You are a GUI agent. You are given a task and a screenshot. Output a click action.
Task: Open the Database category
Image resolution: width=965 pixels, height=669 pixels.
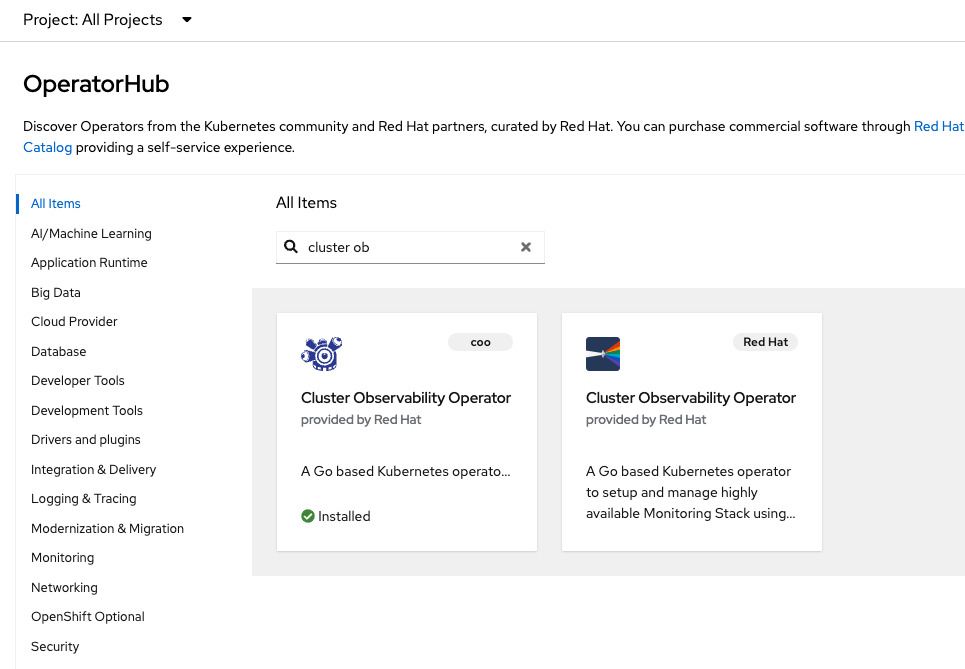(59, 352)
